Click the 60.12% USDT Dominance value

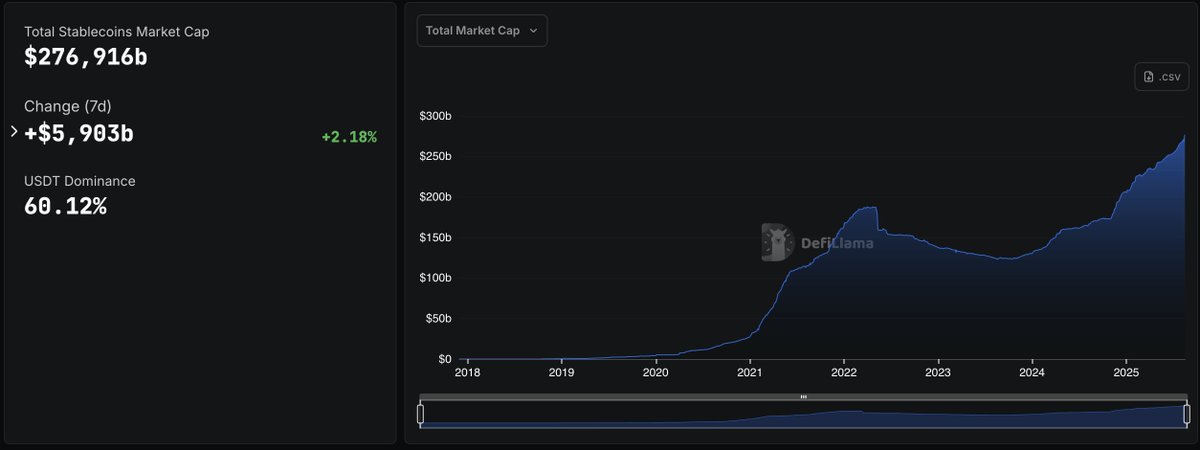65,206
